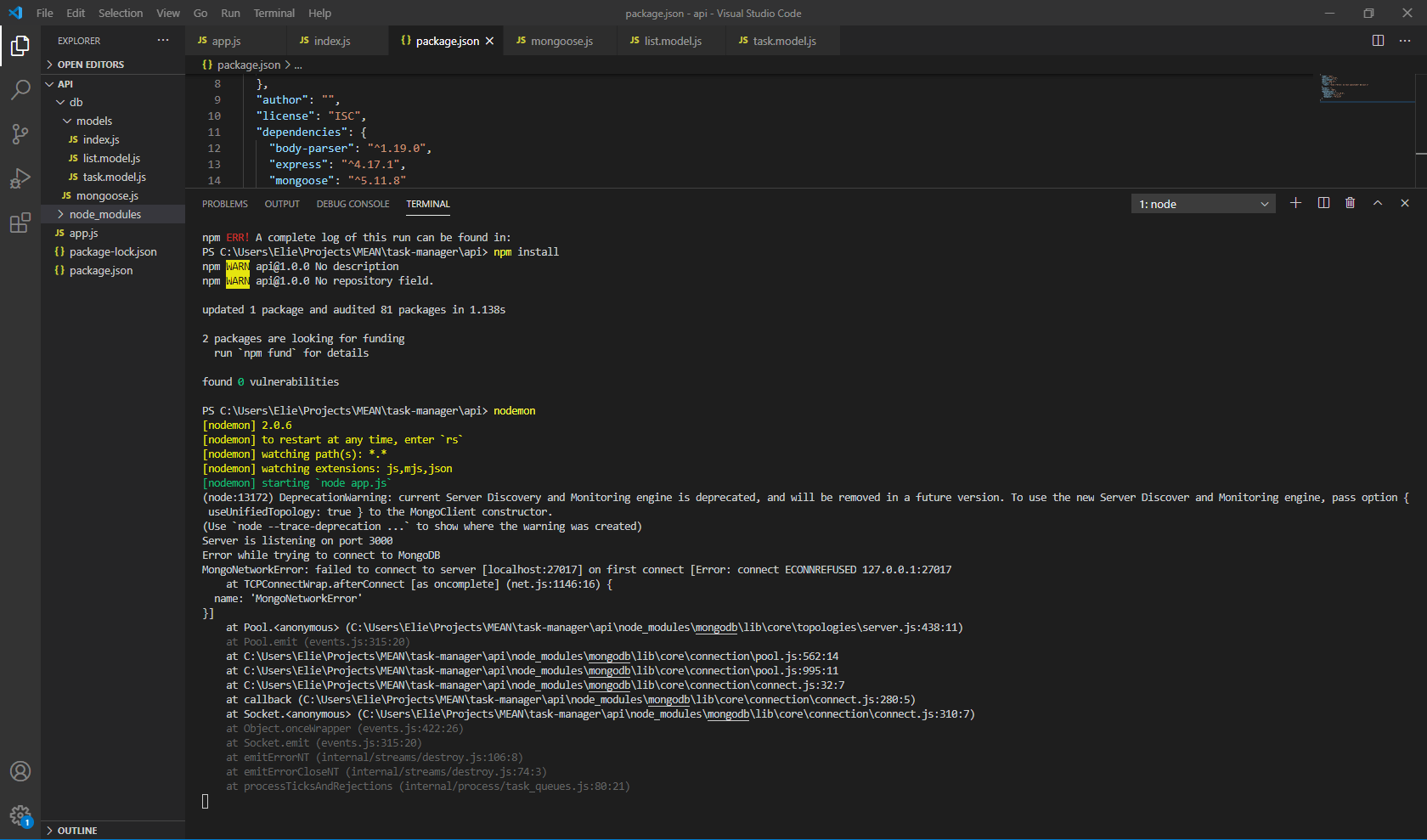Open package-lock.json in the file tree
The height and width of the screenshot is (840, 1427).
coord(113,251)
